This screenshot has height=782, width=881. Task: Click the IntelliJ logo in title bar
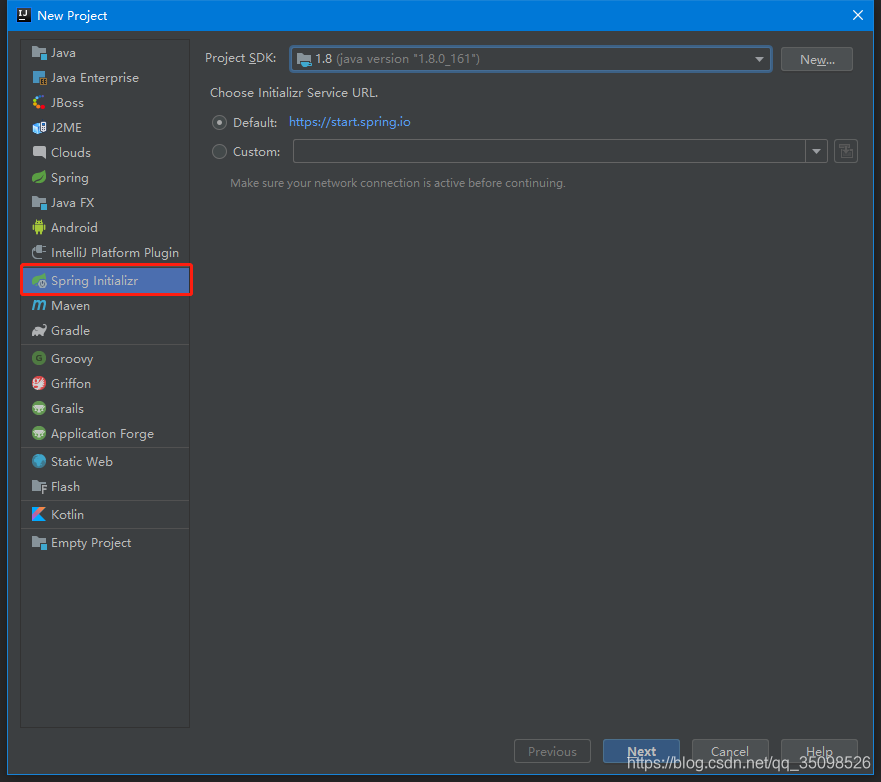pyautogui.click(x=24, y=15)
